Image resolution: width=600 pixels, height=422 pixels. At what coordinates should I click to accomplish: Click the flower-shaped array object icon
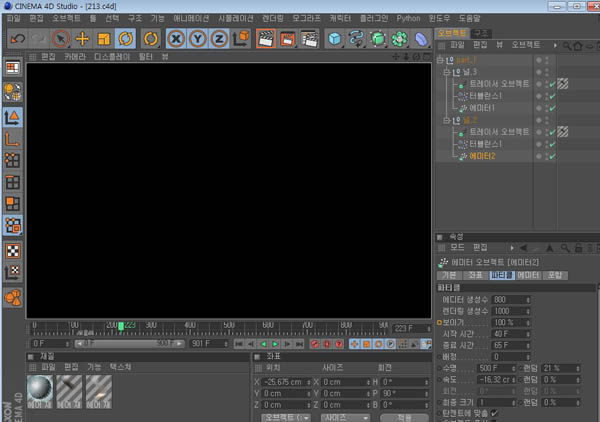click(x=399, y=39)
